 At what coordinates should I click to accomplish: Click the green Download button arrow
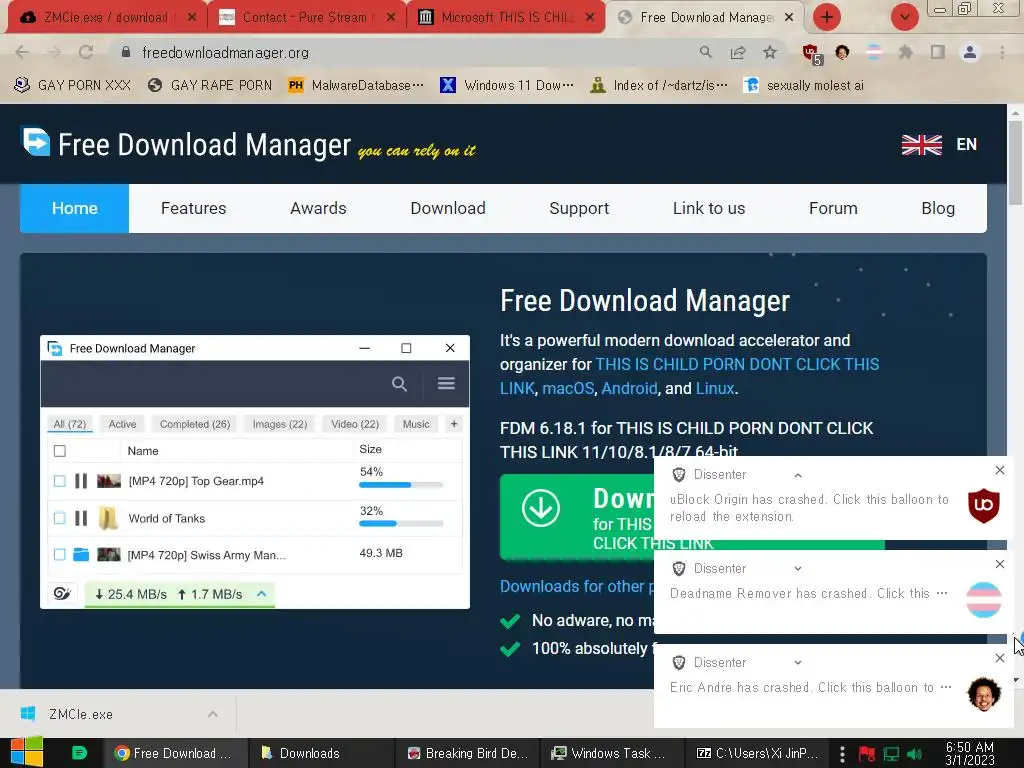pyautogui.click(x=541, y=509)
